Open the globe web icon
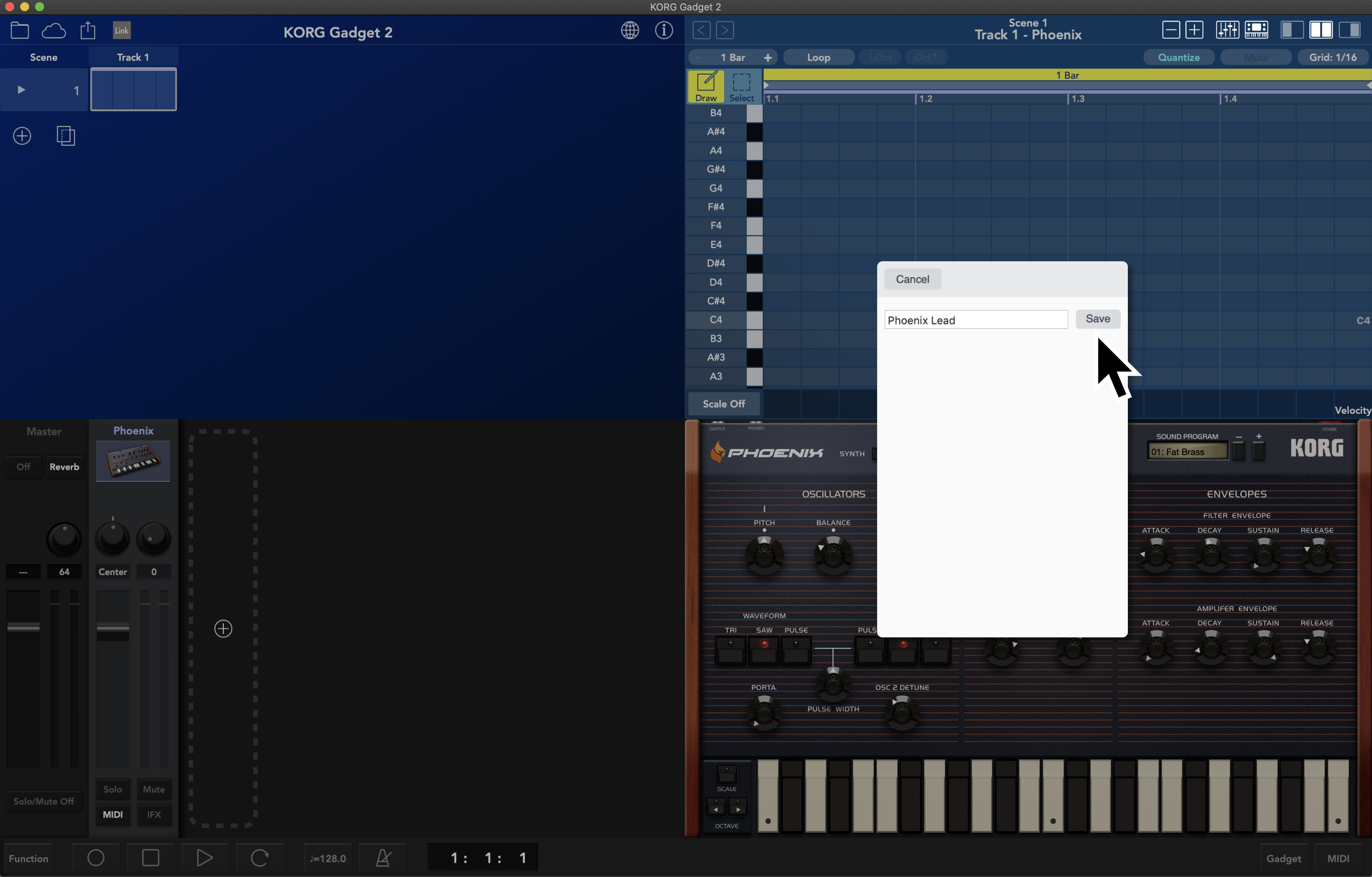This screenshot has height=877, width=1372. 630,30
